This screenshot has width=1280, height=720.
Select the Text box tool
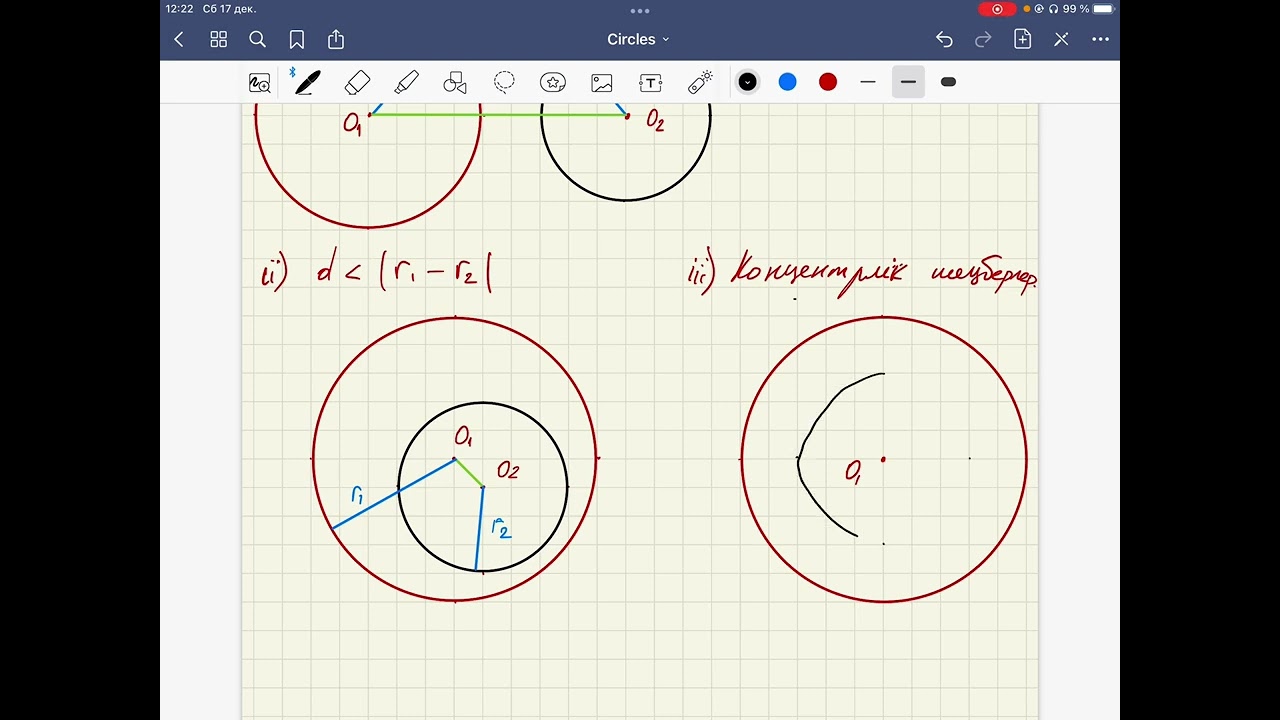tap(651, 83)
